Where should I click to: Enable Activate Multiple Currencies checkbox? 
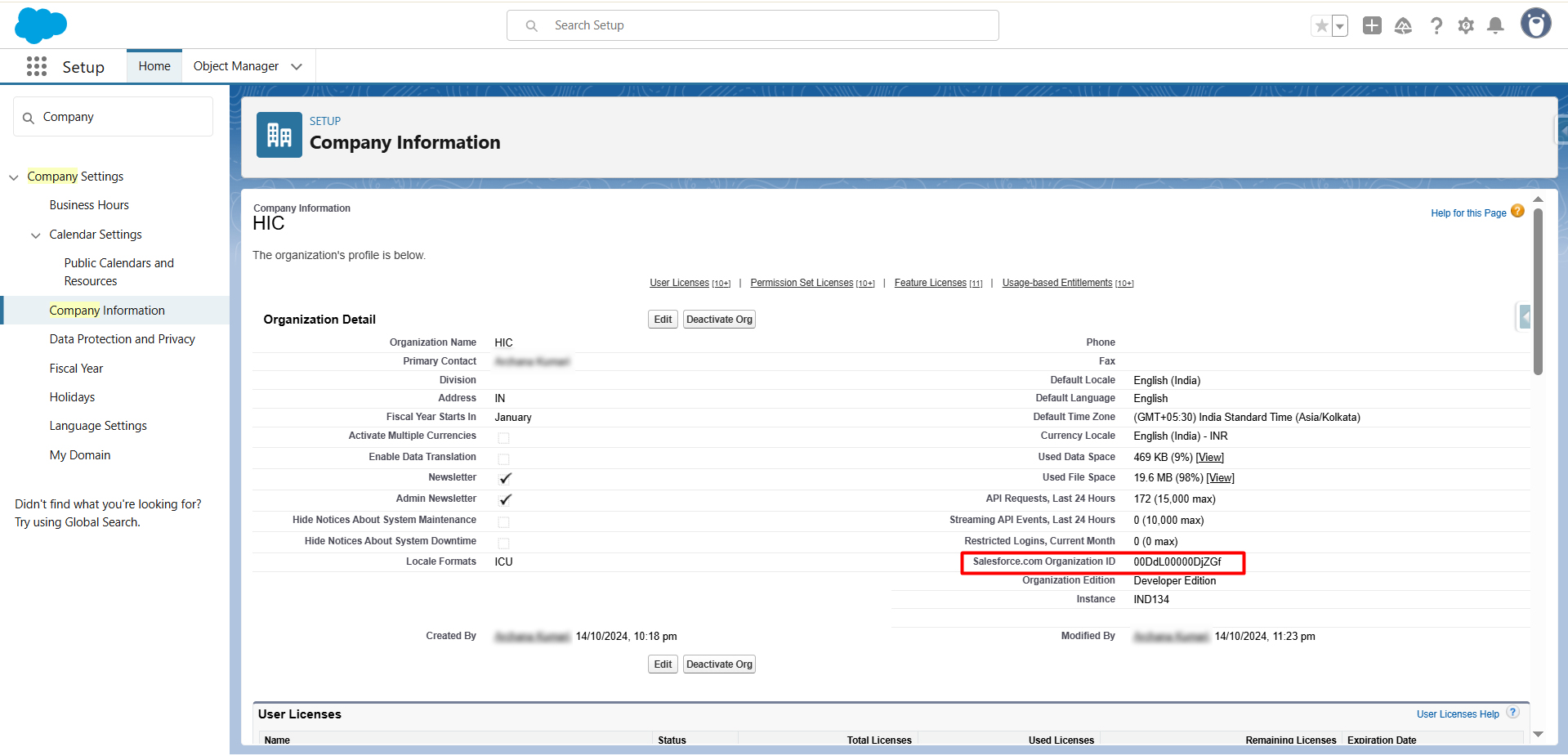click(503, 438)
